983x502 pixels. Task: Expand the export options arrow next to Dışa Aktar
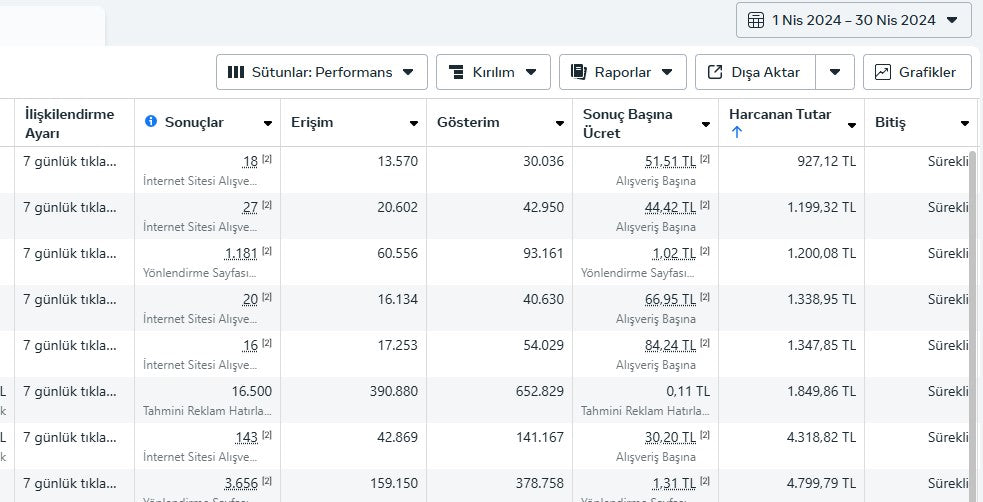(835, 72)
